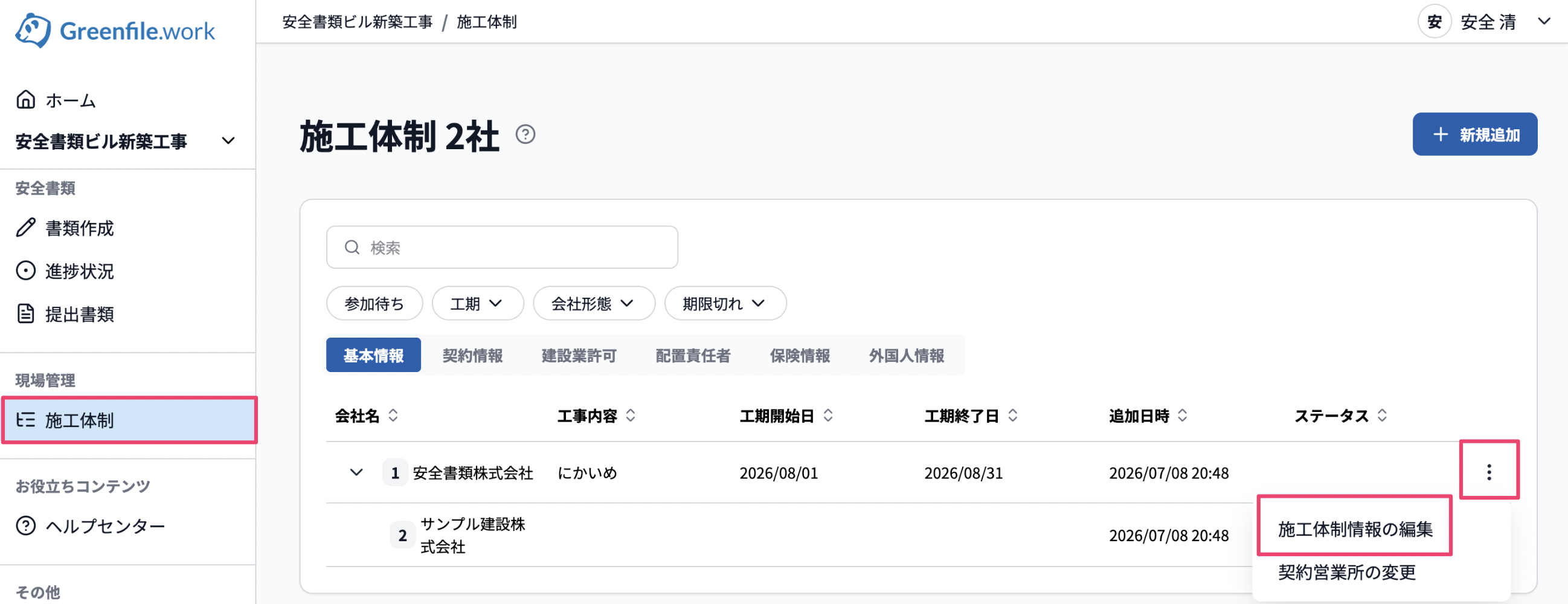Open the 会社形態 filter dropdown
The height and width of the screenshot is (604, 1568).
(x=594, y=303)
